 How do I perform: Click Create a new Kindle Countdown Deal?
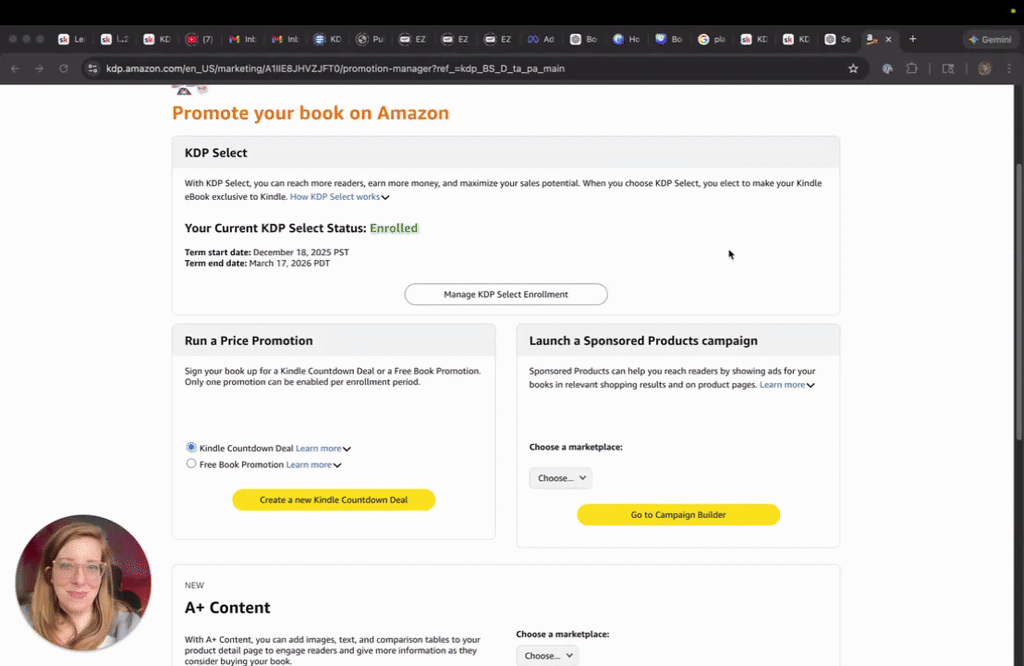coord(333,499)
